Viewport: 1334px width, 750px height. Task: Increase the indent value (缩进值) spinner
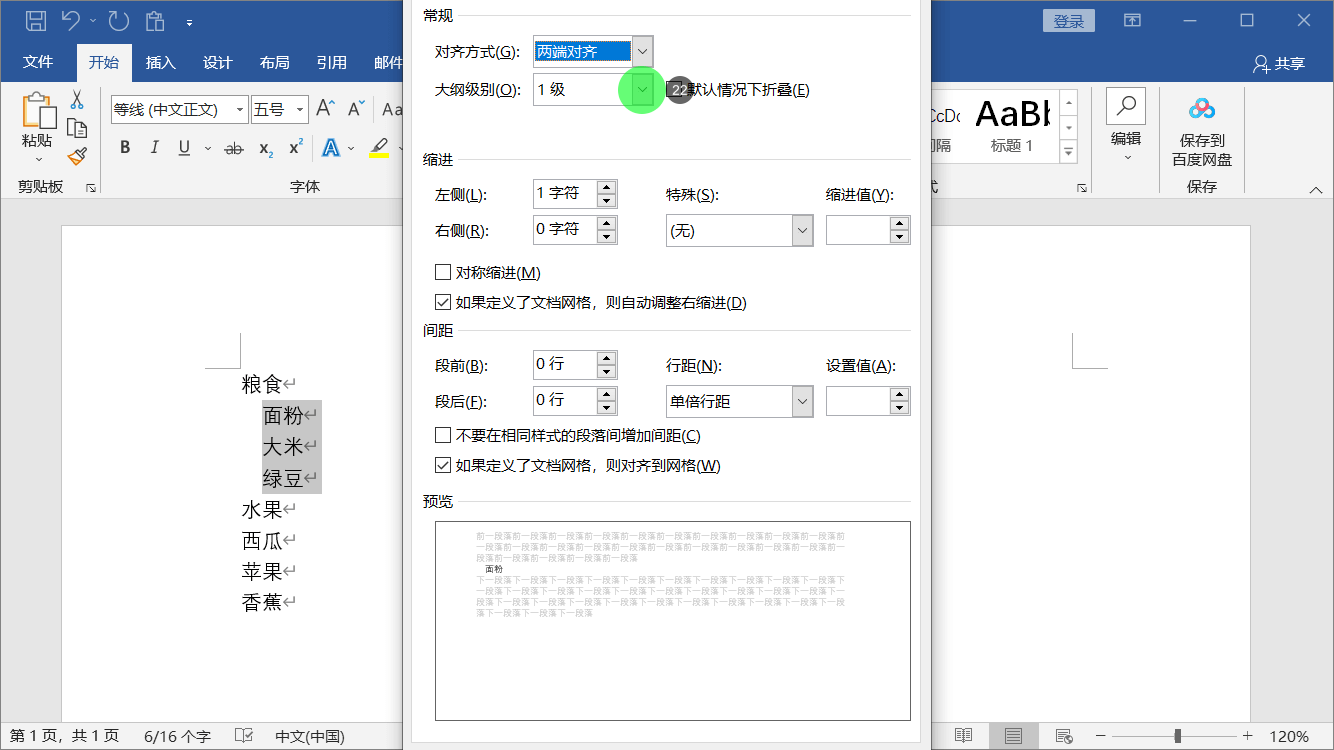click(900, 223)
